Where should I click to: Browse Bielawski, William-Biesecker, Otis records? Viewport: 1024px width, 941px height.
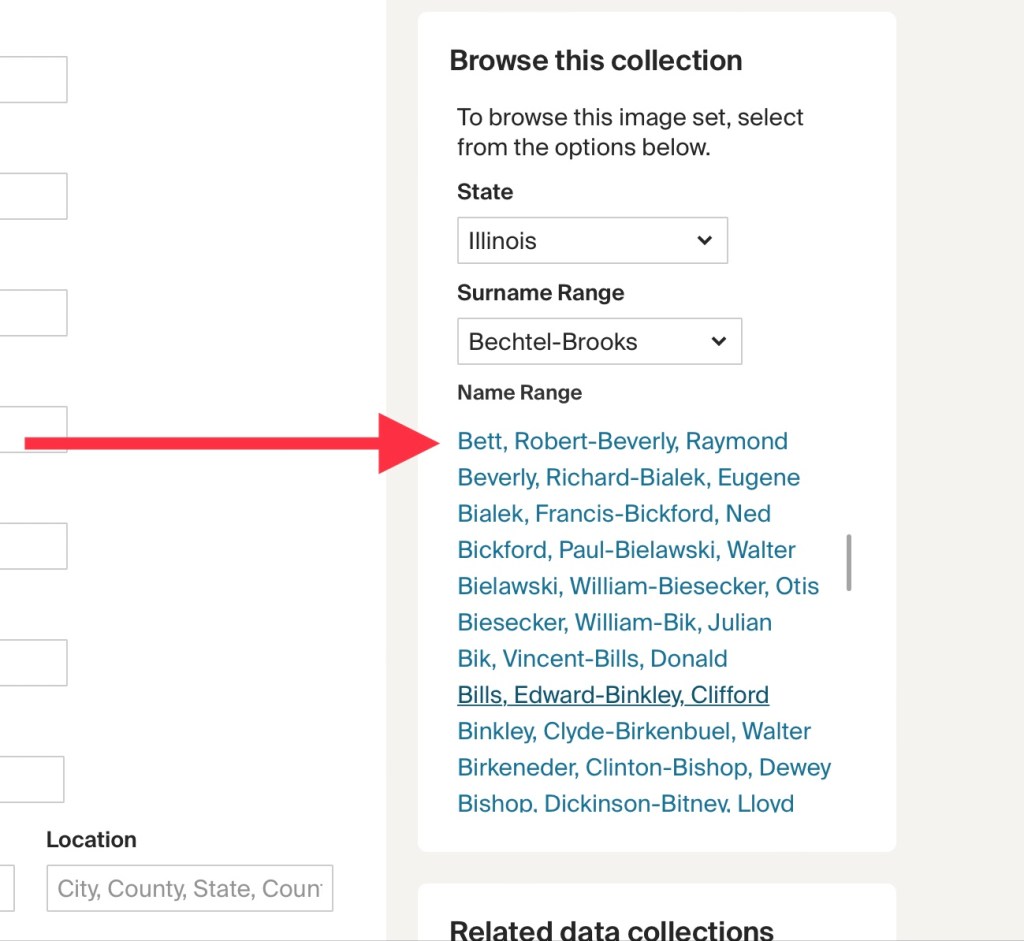click(x=638, y=586)
